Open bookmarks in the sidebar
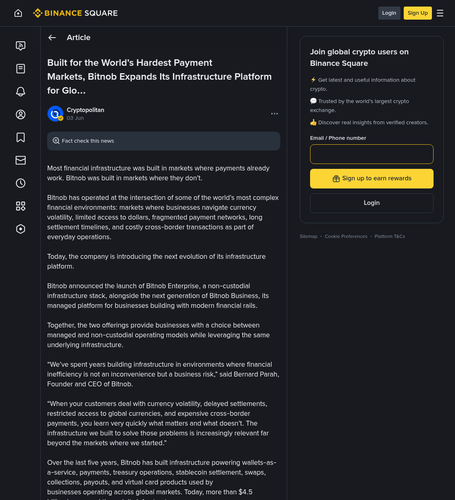 (x=21, y=137)
